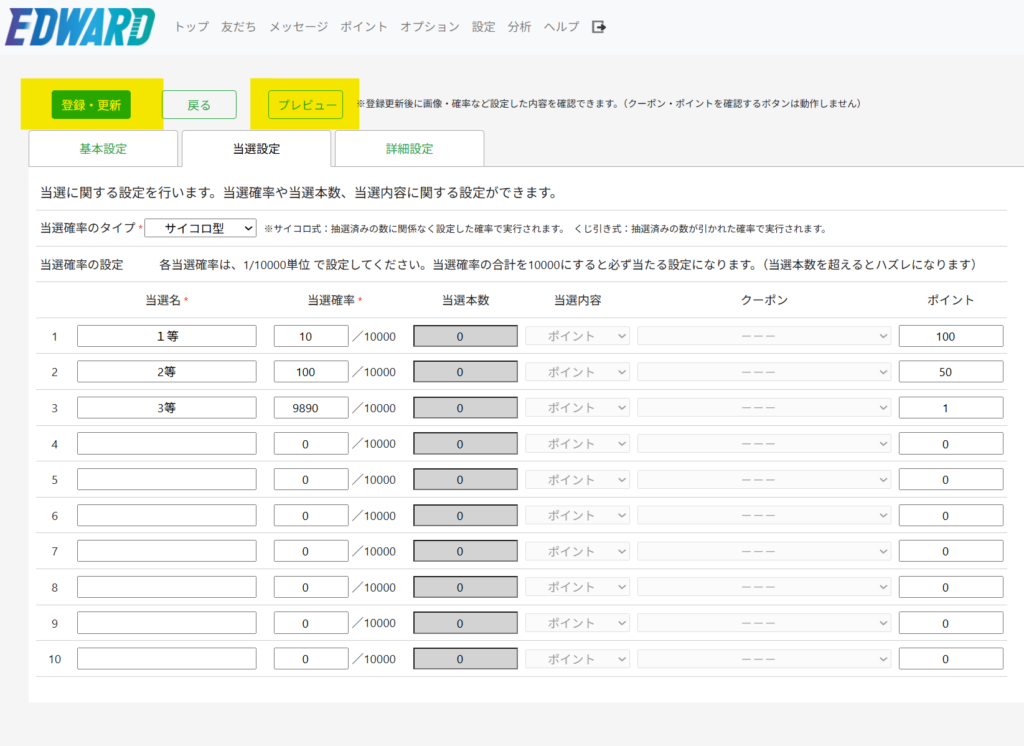Click row 3 当選本数 field
Screen dimensions: 1024x746
pos(466,408)
